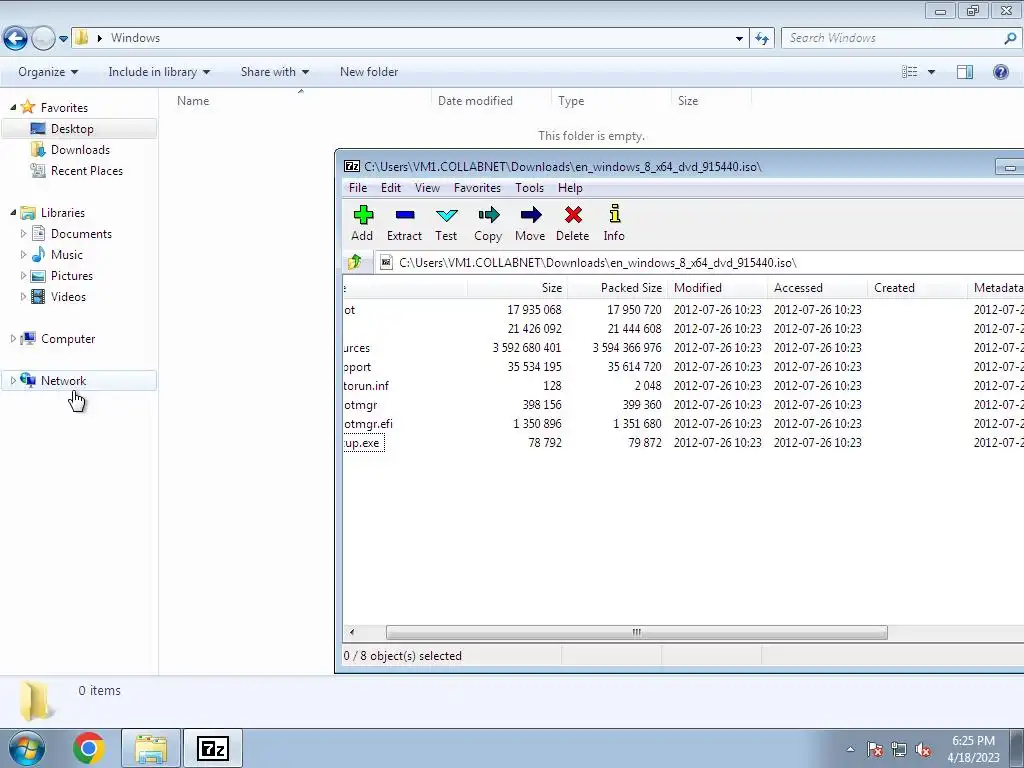Toggle the Explorer preview pane

click(965, 72)
